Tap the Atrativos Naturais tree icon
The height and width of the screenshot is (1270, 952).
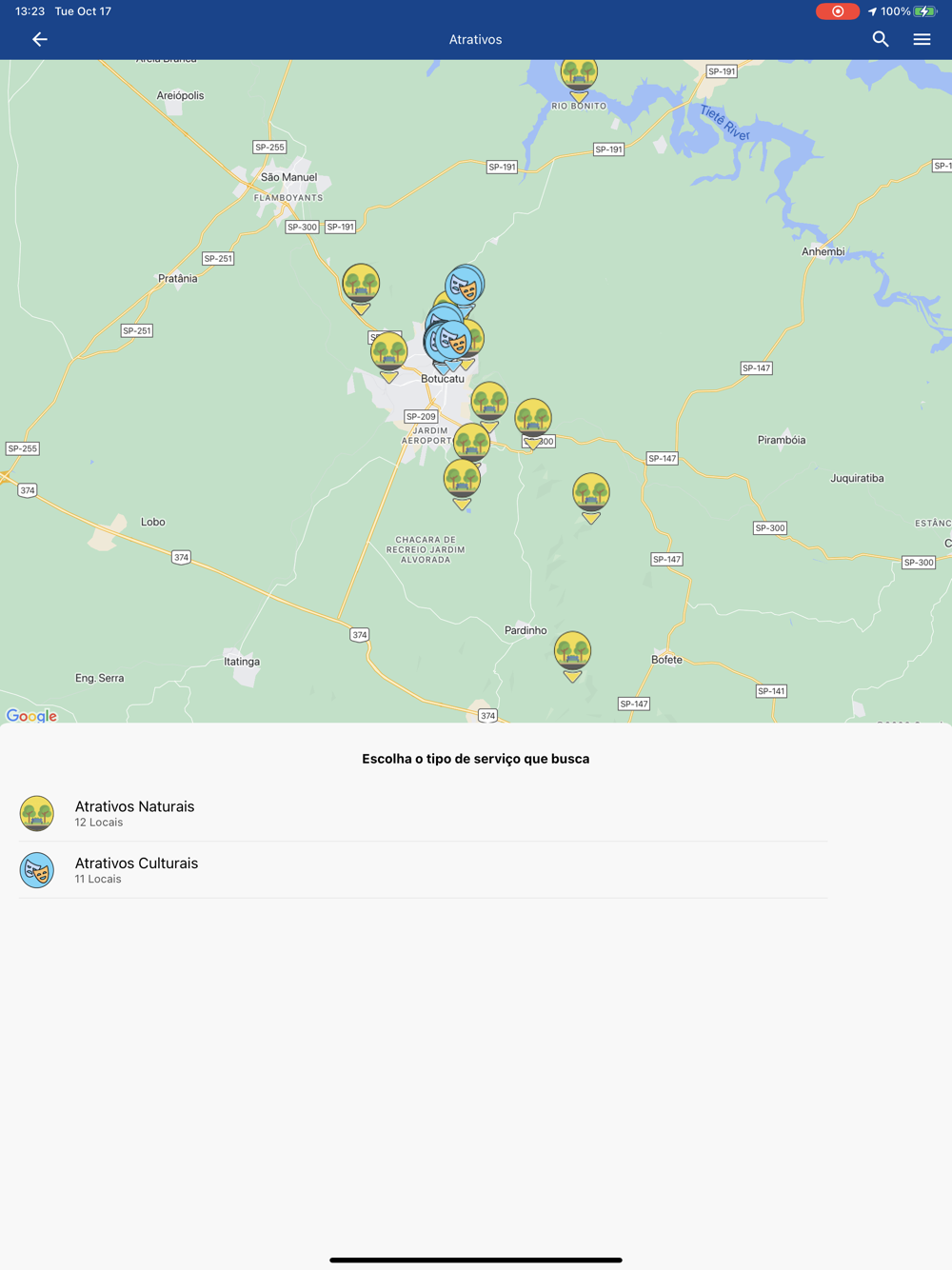[37, 813]
